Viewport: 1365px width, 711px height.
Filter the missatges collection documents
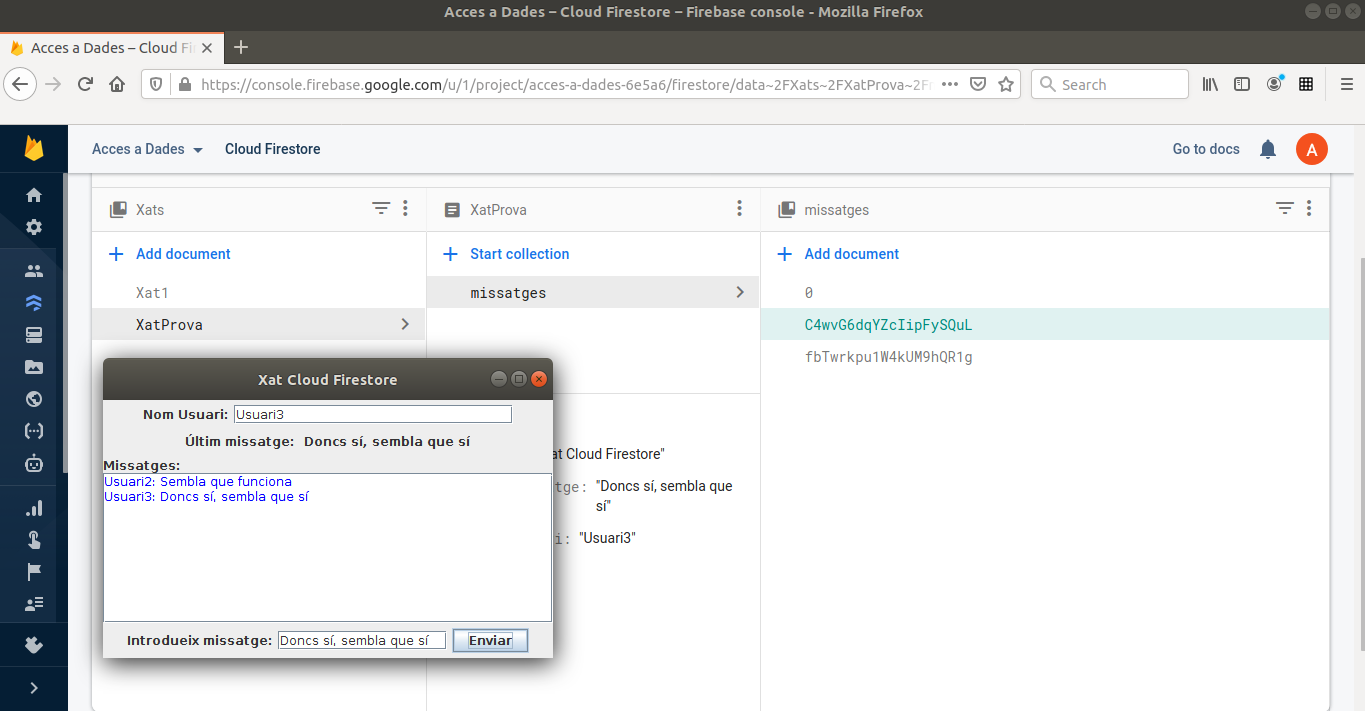(1285, 208)
